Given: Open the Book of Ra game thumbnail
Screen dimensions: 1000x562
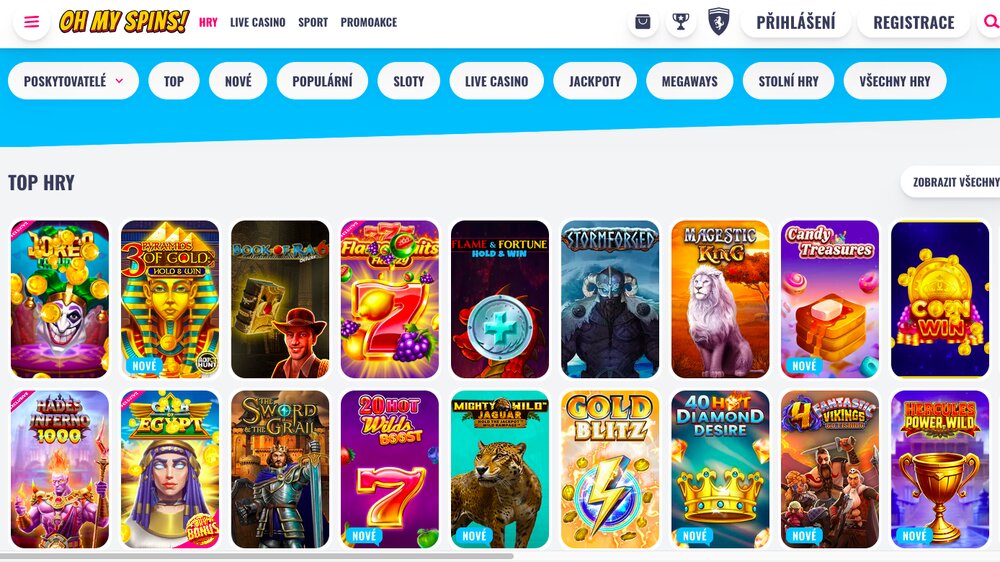Looking at the screenshot, I should coord(281,299).
